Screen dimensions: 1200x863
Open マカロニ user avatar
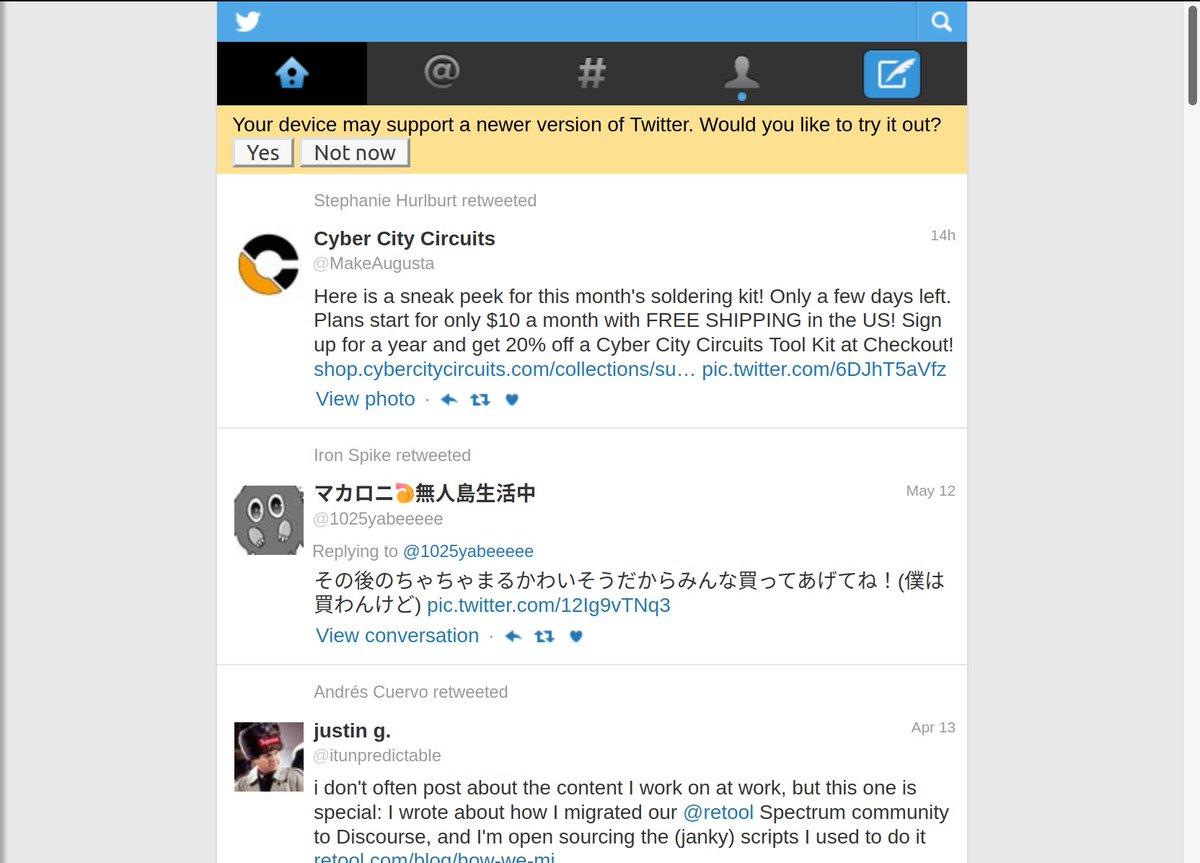269,520
